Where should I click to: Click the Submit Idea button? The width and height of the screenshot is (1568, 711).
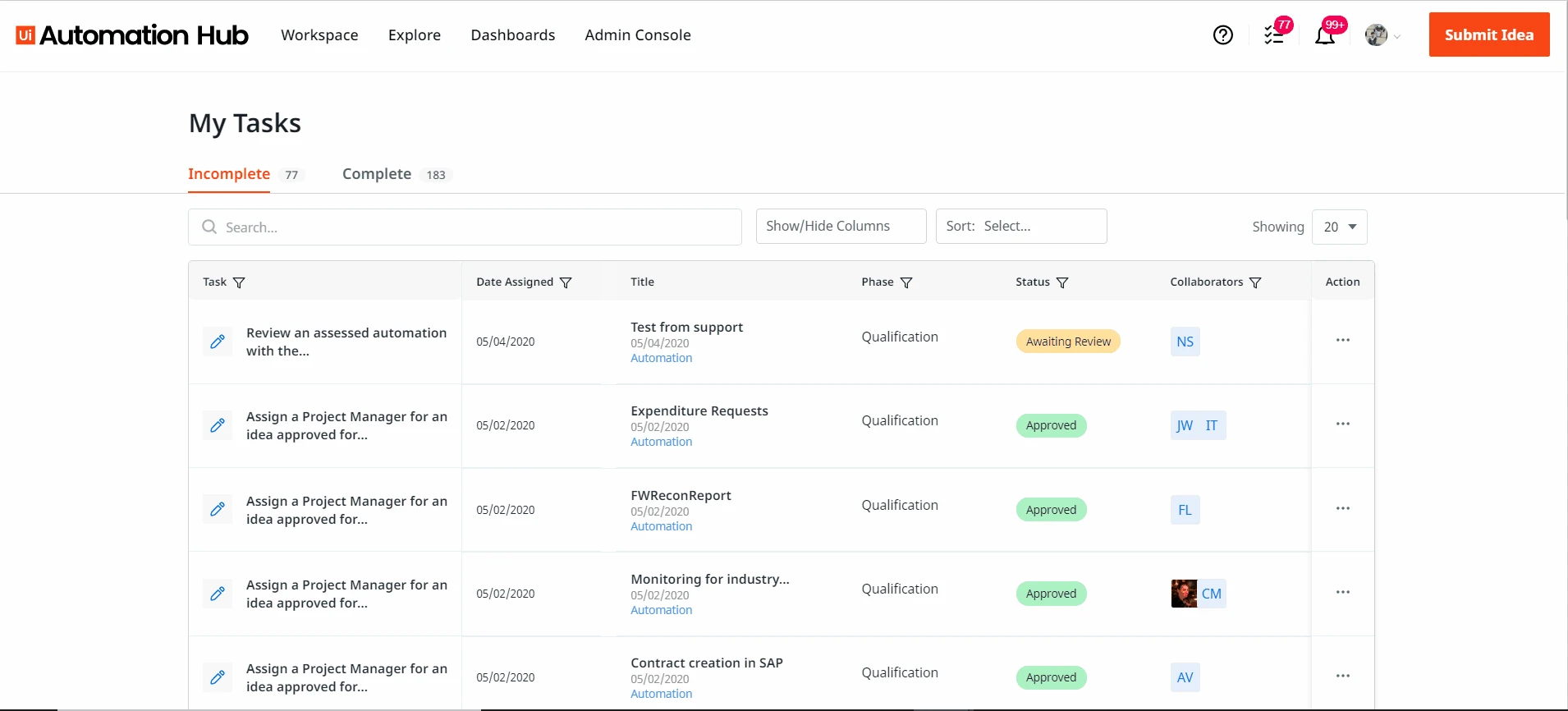pos(1489,34)
